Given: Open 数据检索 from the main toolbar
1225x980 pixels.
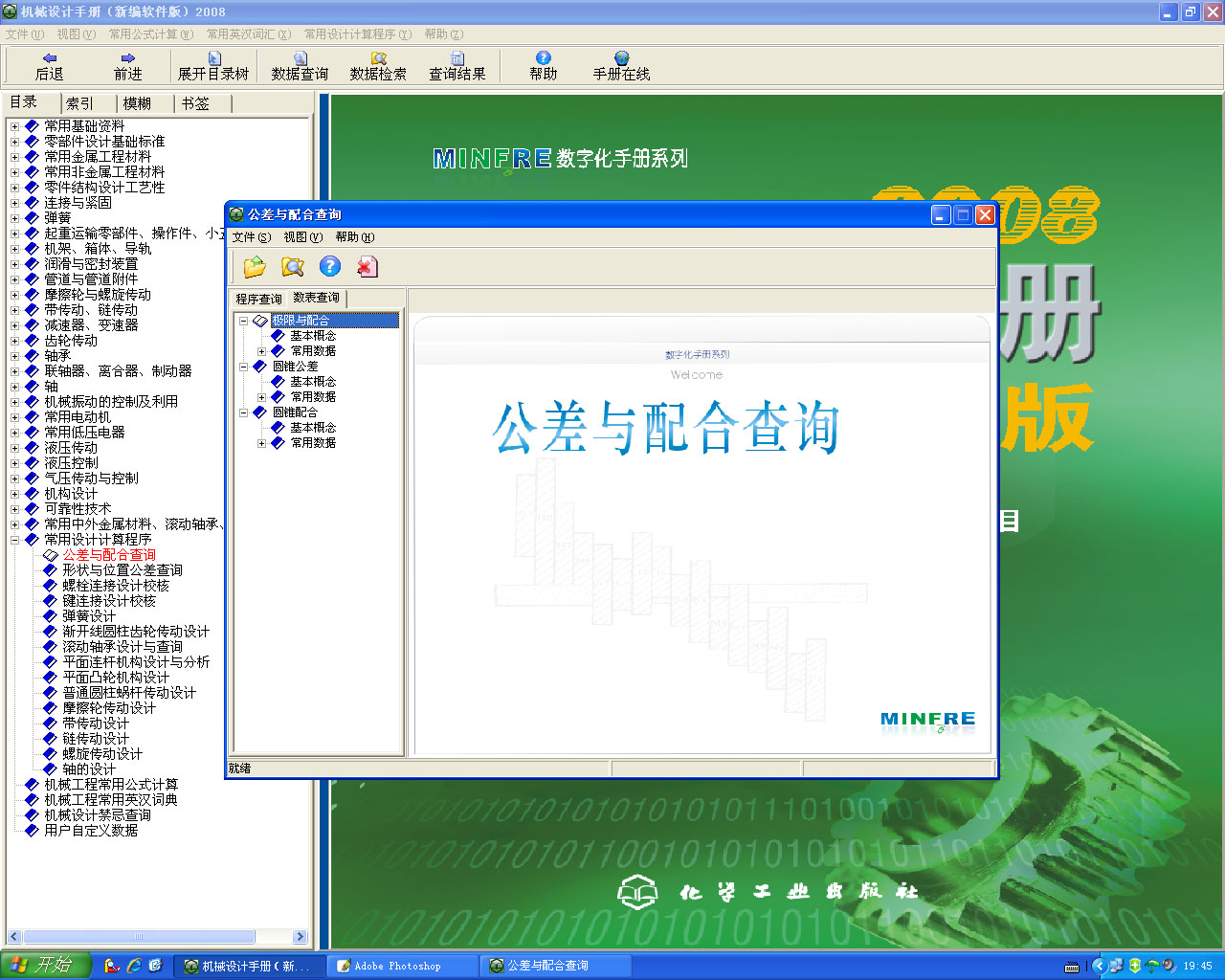Looking at the screenshot, I should tap(378, 66).
